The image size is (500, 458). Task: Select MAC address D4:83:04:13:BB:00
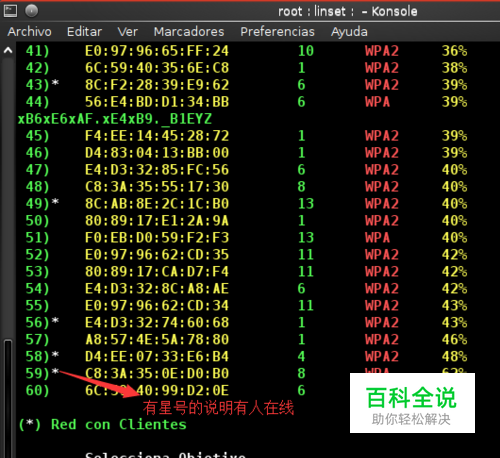pos(157,153)
